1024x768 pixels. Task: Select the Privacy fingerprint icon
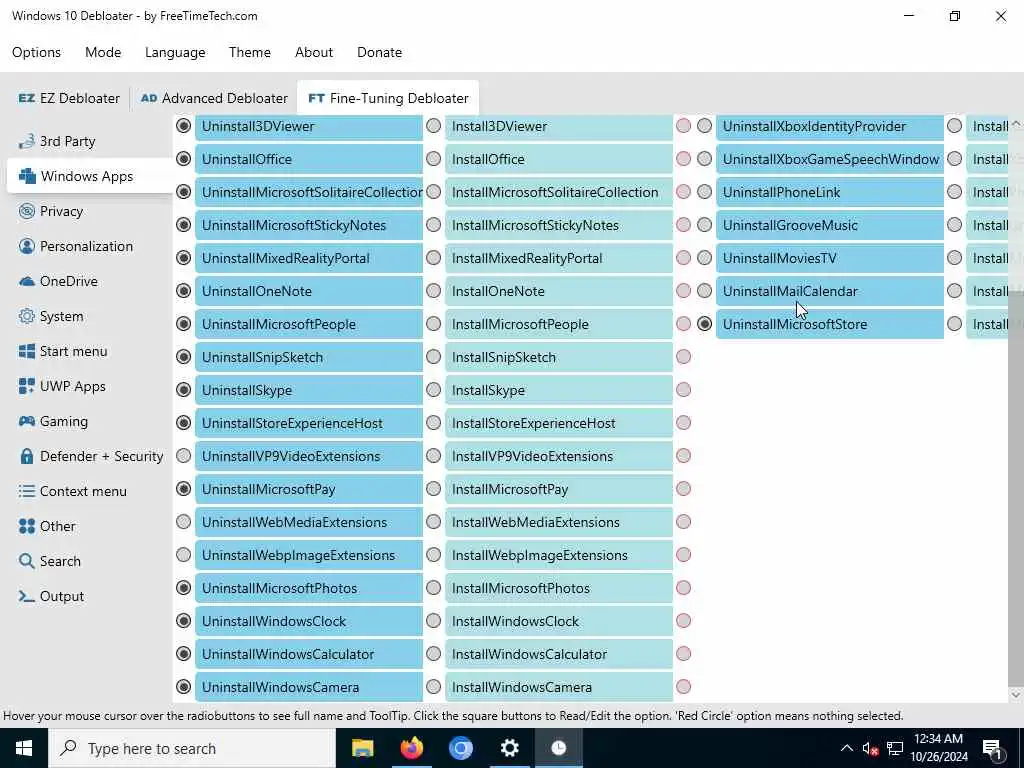[x=27, y=211]
